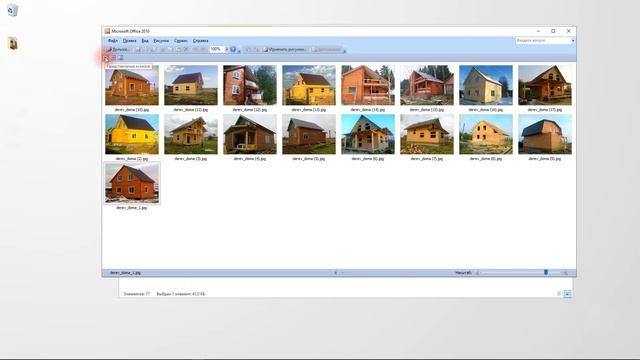Open the Справка menu

coord(200,41)
